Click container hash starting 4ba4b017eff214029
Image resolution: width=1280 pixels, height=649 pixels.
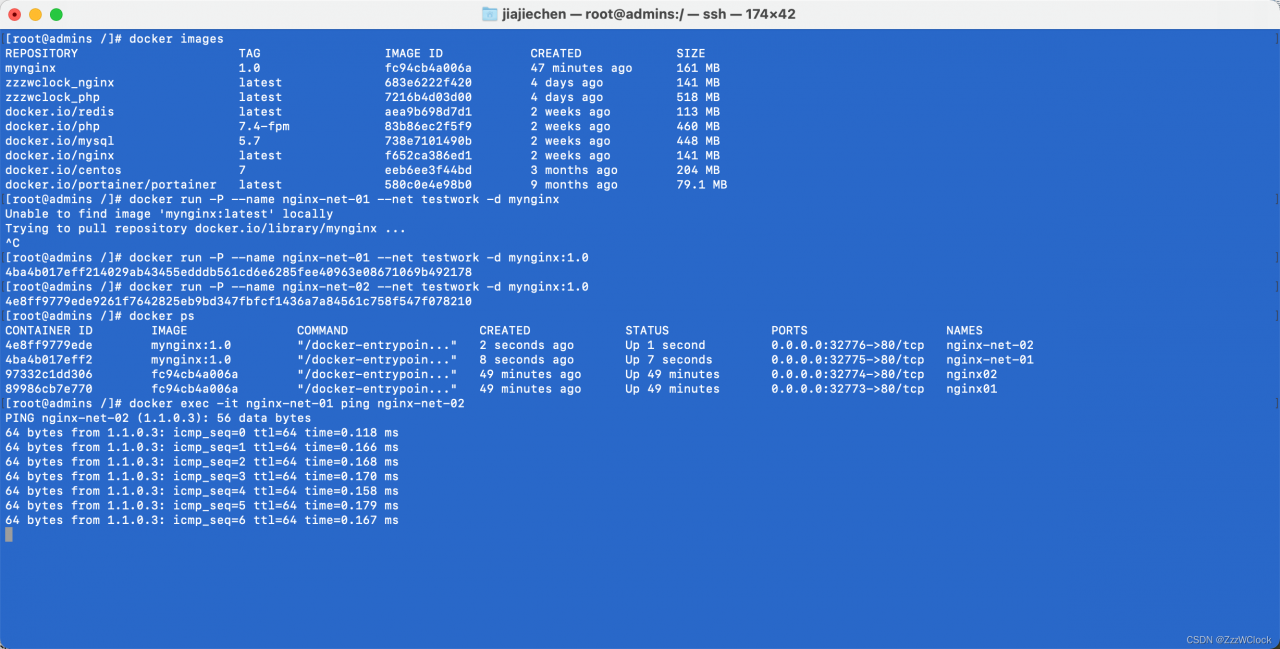click(238, 272)
